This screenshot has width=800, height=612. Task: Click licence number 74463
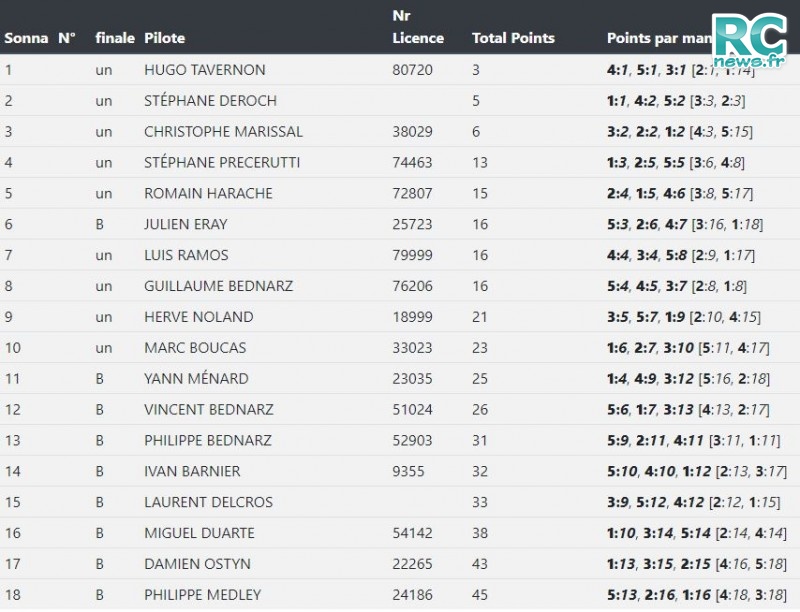(x=412, y=163)
